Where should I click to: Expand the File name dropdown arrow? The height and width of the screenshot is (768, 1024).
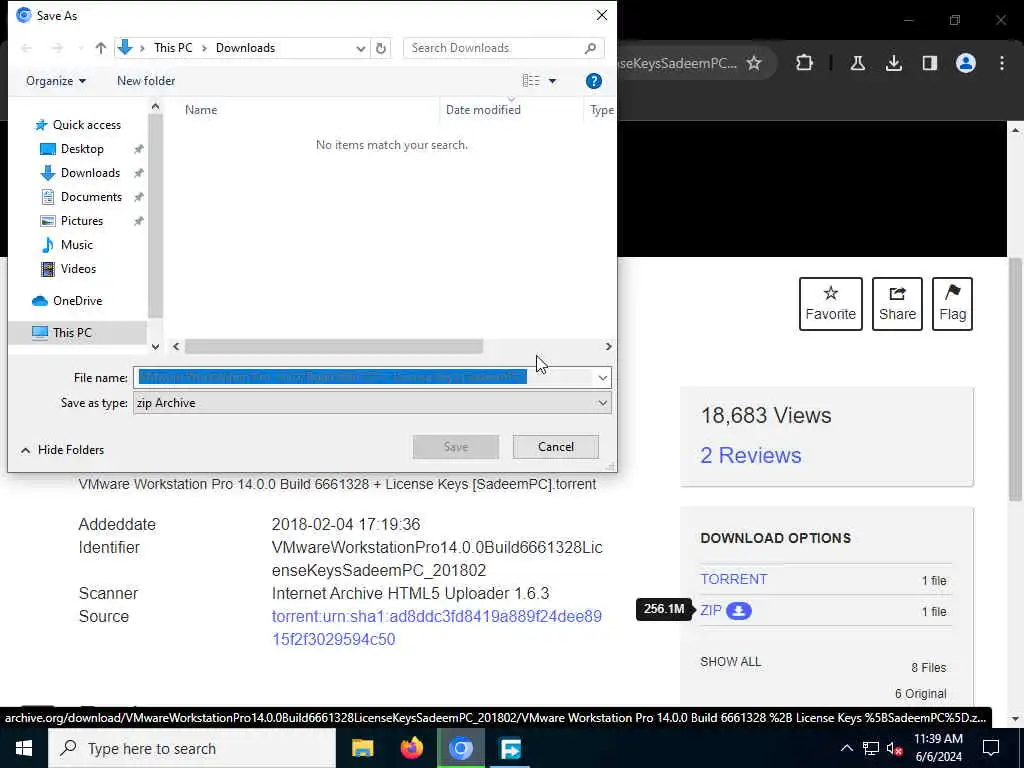[603, 377]
